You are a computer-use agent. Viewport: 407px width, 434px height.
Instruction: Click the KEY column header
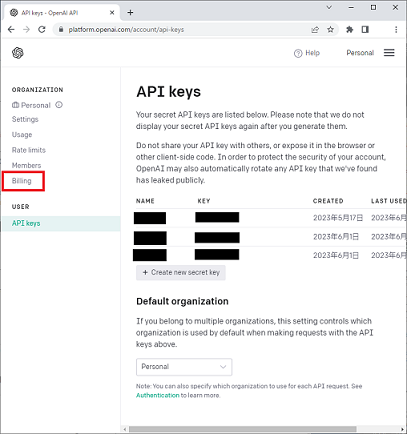coord(204,201)
